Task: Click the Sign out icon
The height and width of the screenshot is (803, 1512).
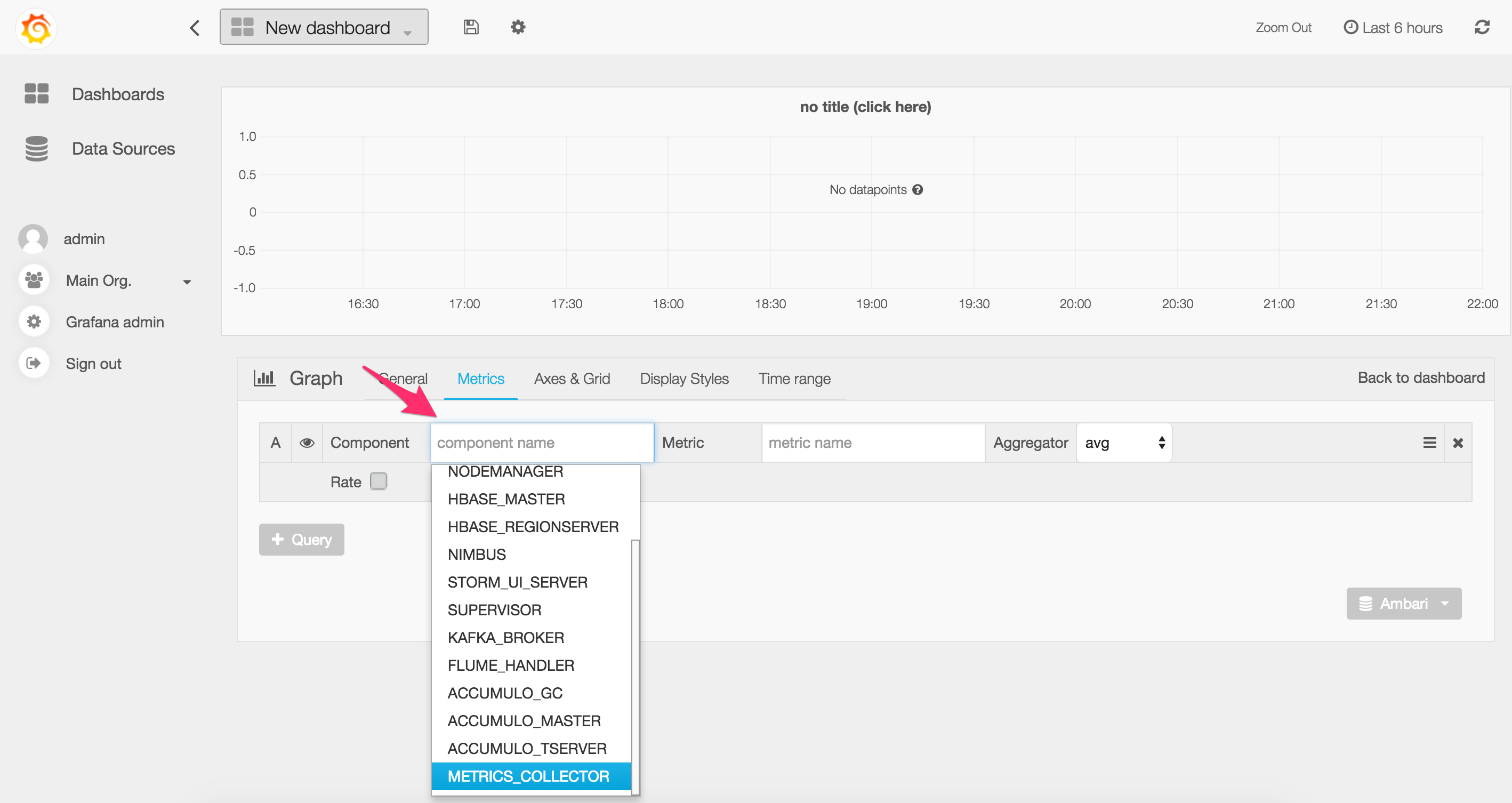Action: click(x=34, y=363)
